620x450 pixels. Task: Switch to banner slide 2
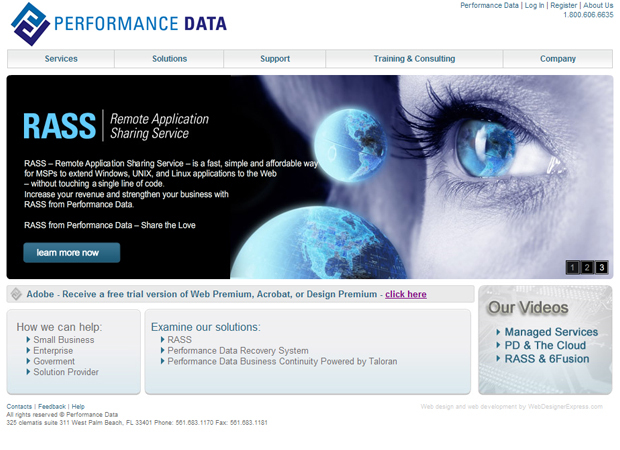pyautogui.click(x=587, y=268)
